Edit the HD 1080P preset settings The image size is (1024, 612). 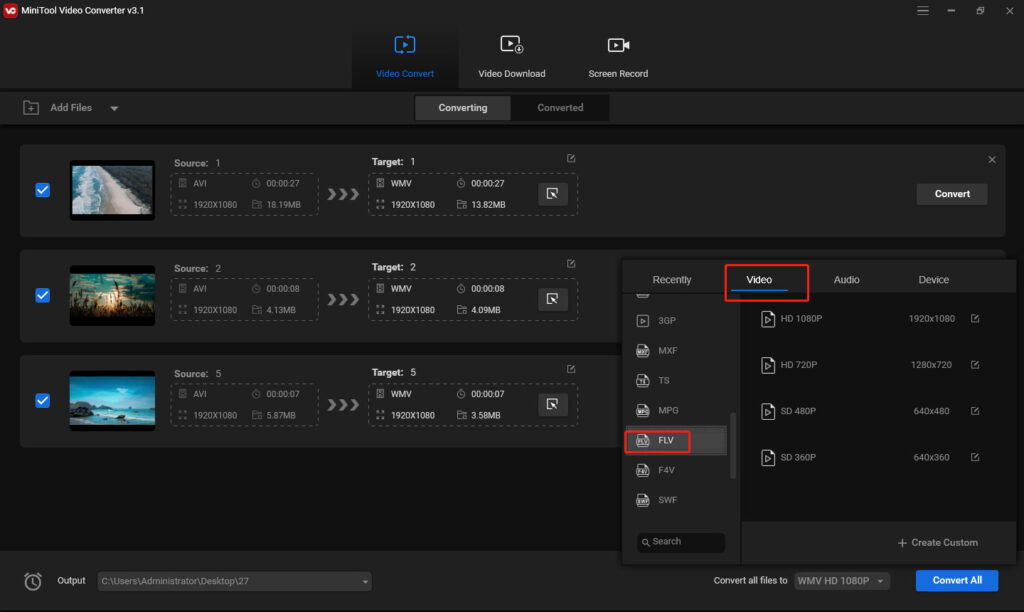point(975,319)
